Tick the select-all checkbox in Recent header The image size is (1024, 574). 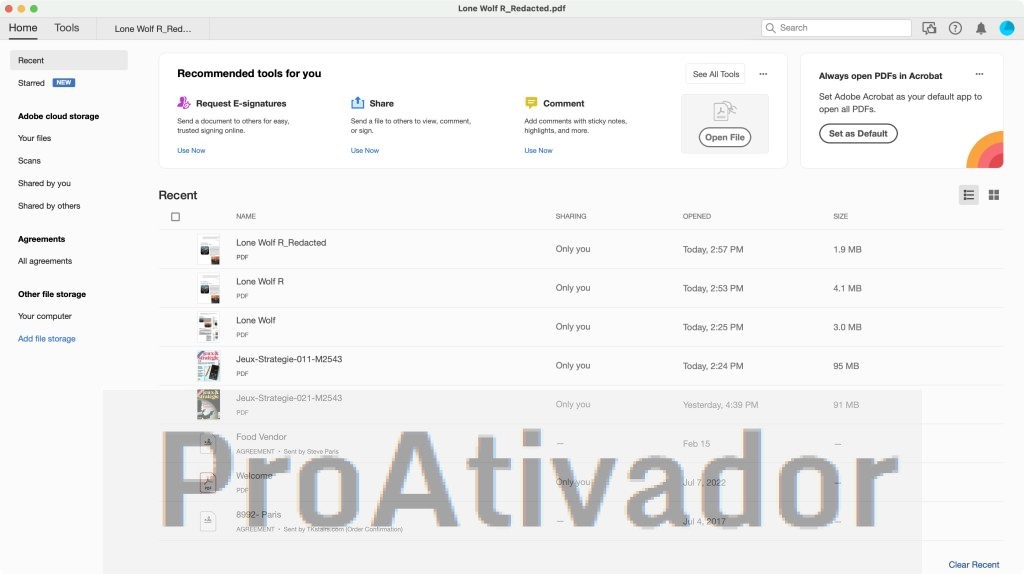176,217
